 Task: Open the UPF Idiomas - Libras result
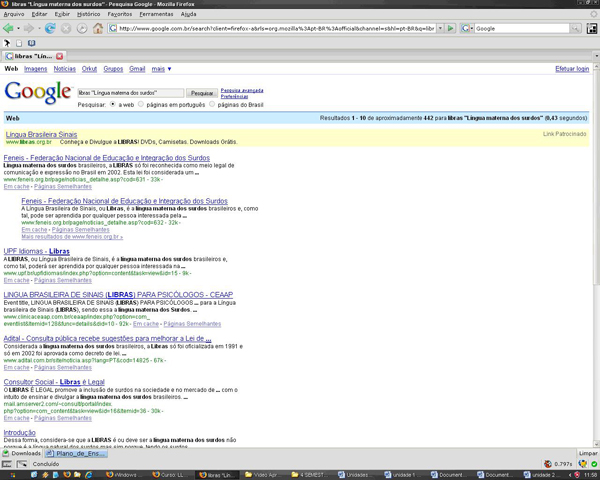pos(37,251)
